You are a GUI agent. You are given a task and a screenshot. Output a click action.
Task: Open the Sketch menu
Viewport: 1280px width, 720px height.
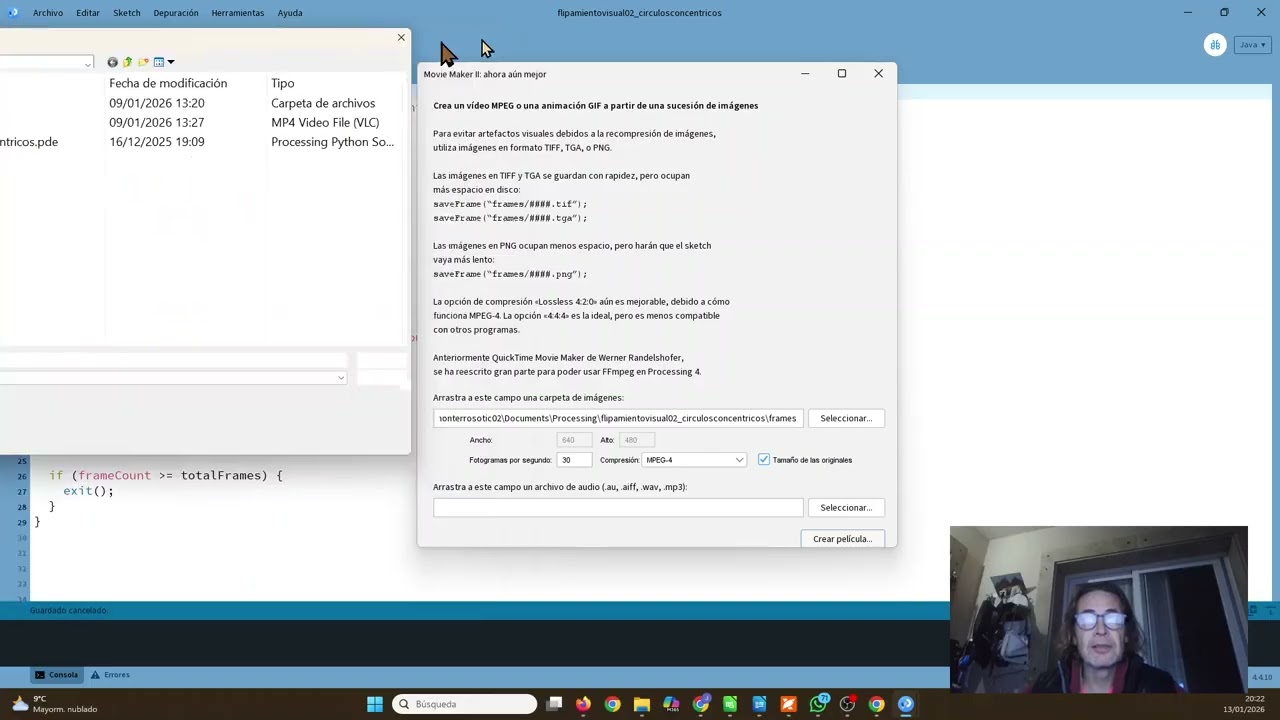[x=127, y=13]
